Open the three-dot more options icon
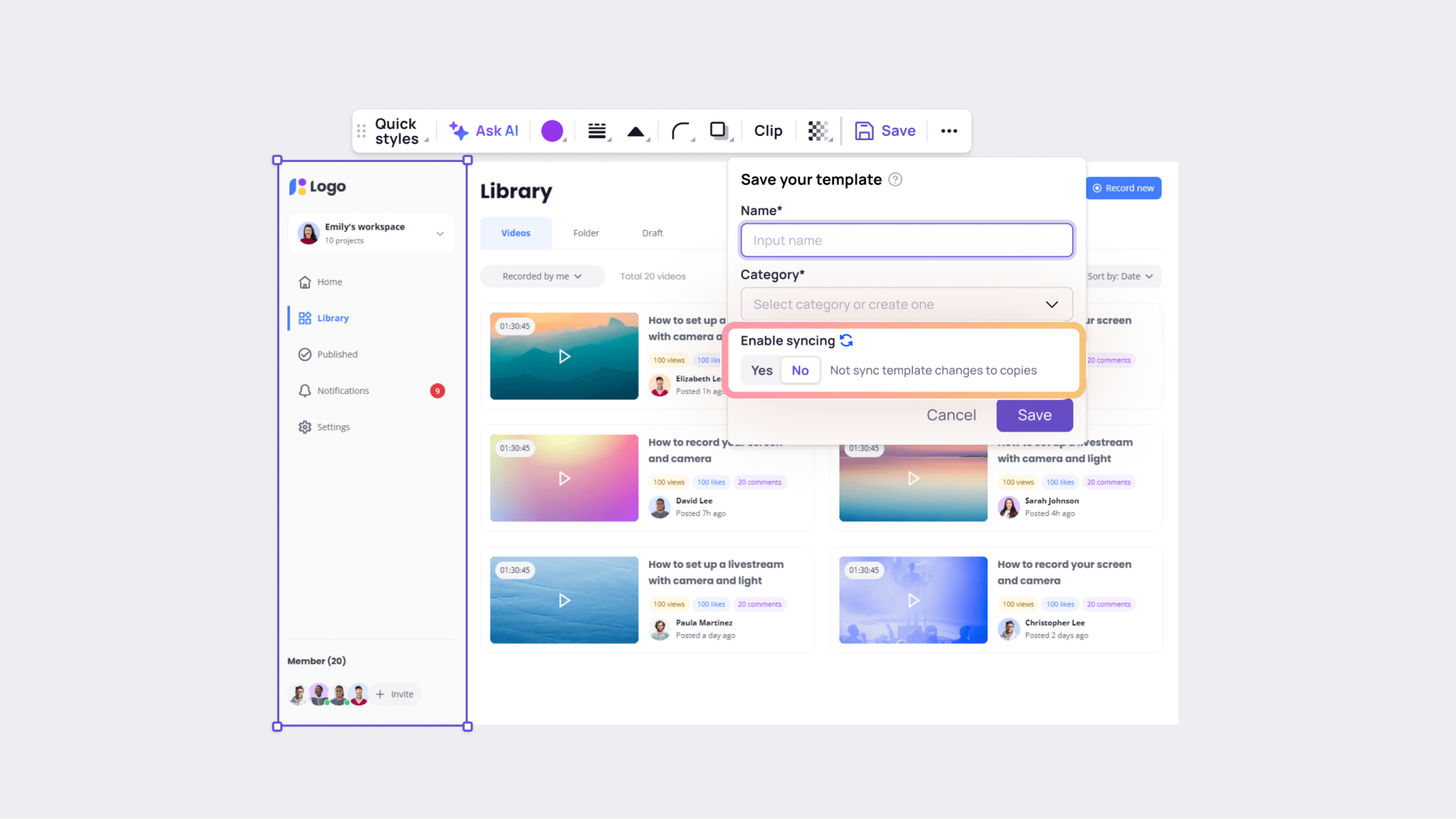Screen dimensions: 1456x819 pos(949,131)
